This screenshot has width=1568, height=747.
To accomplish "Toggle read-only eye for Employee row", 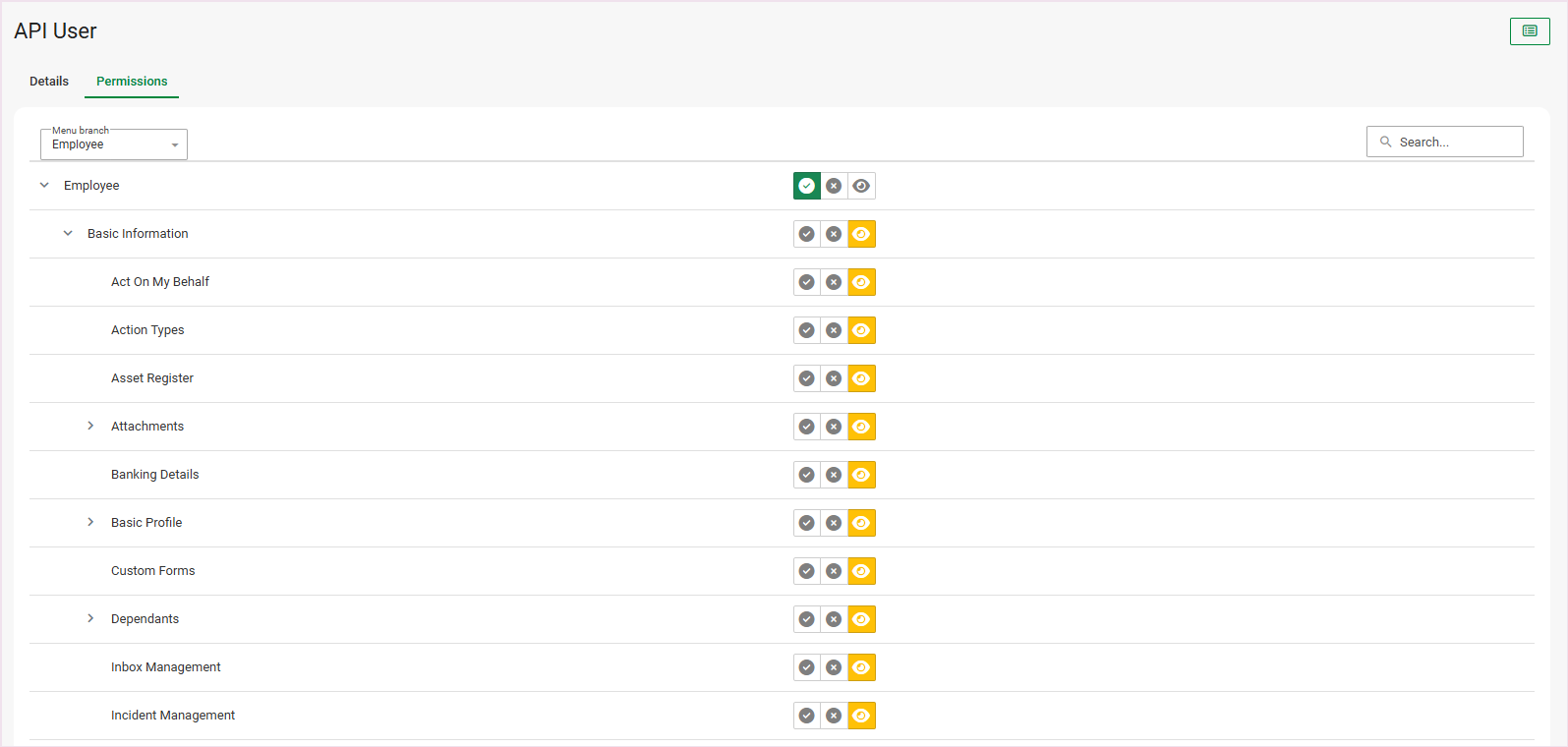I will pyautogui.click(x=861, y=186).
